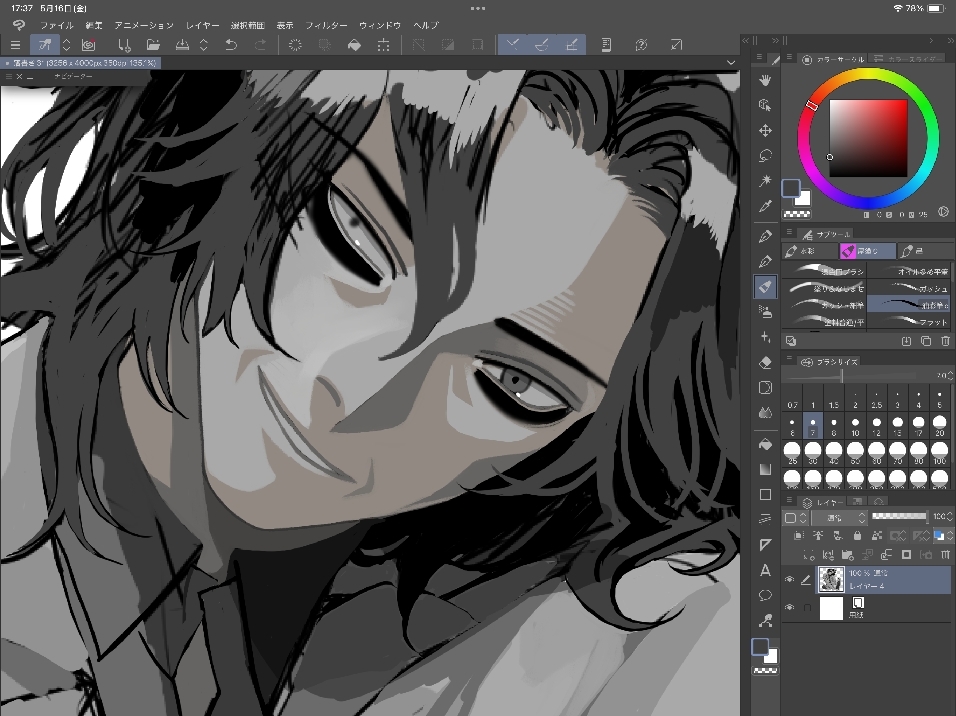The width and height of the screenshot is (956, 716).
Task: Hide レイヤー 4 using its eye icon
Action: [x=789, y=580]
